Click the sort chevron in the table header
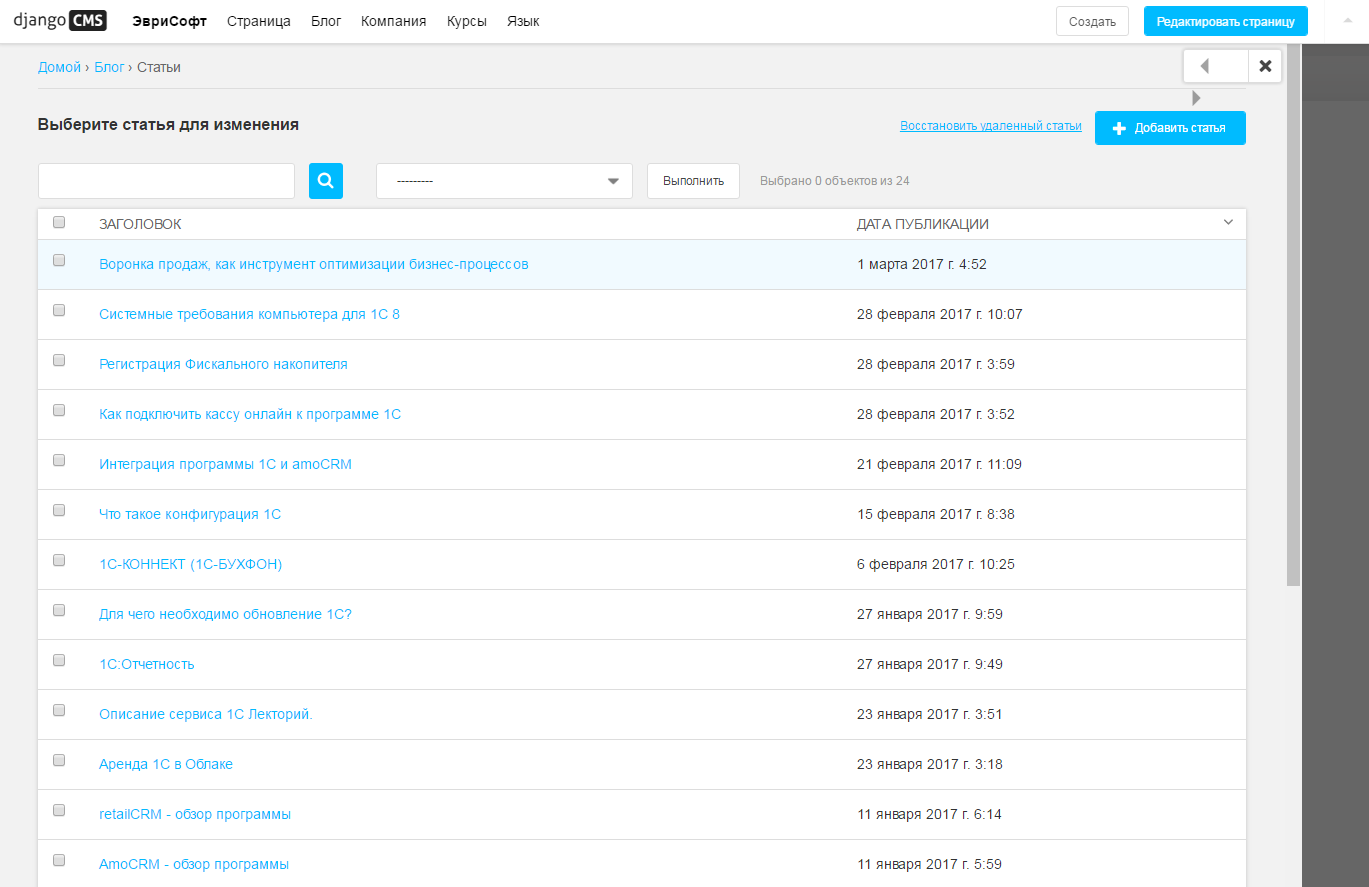1369x887 pixels. tap(1229, 223)
